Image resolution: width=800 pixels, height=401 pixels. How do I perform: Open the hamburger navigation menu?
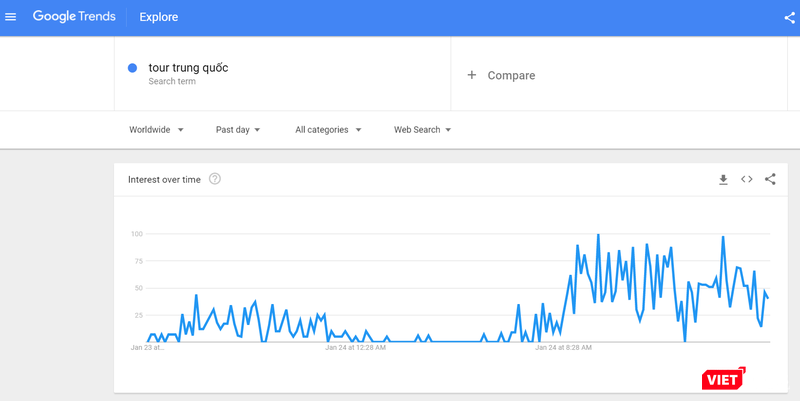point(11,17)
